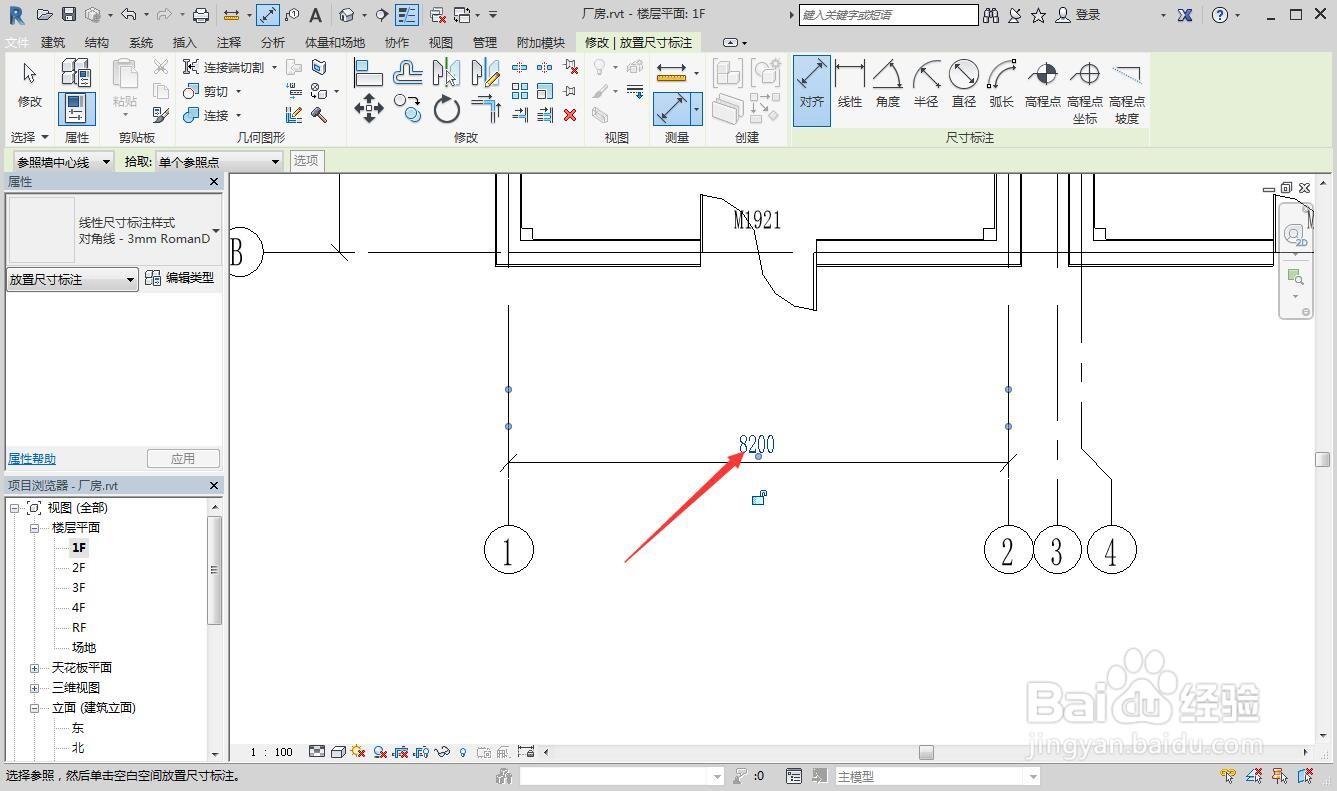Close the 属性 palette
This screenshot has height=791, width=1337.
[x=214, y=182]
